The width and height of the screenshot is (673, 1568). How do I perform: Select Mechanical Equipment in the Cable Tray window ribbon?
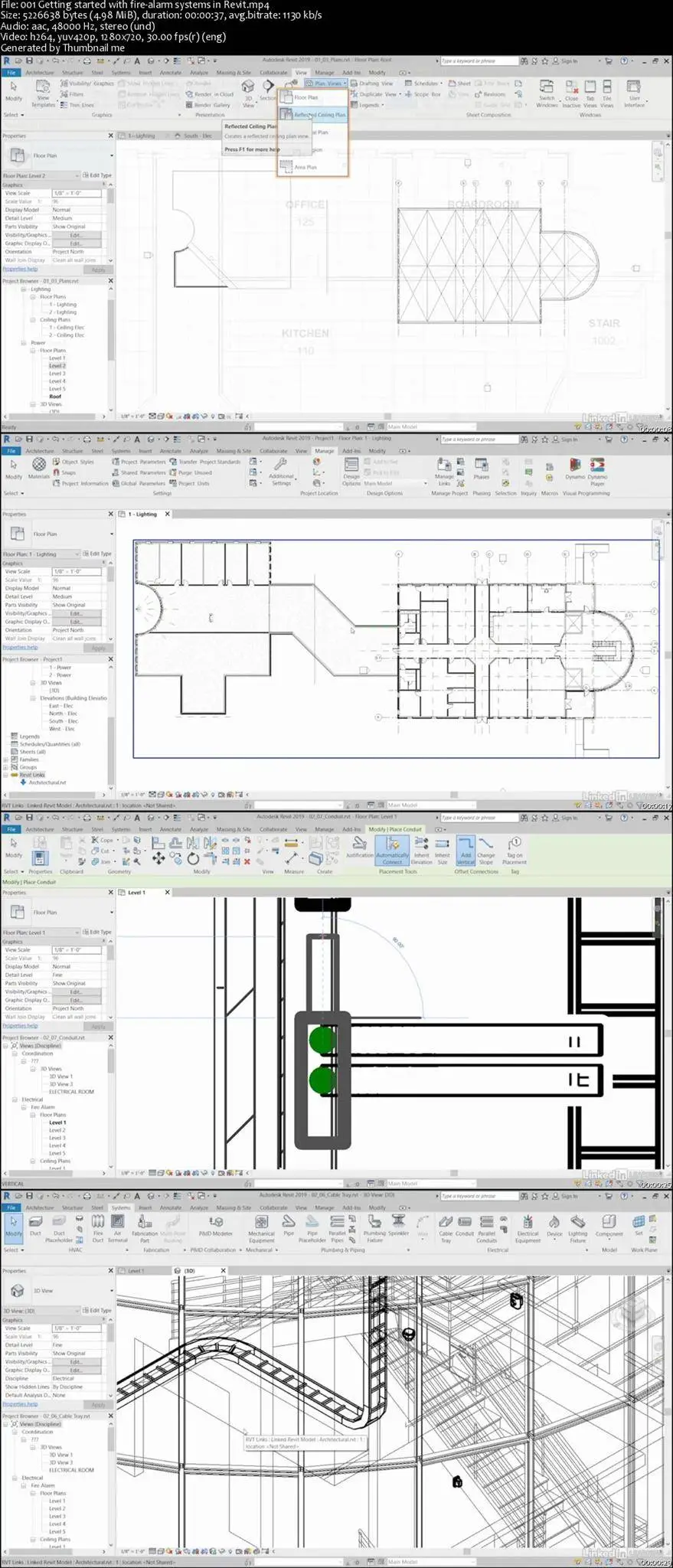(261, 1227)
